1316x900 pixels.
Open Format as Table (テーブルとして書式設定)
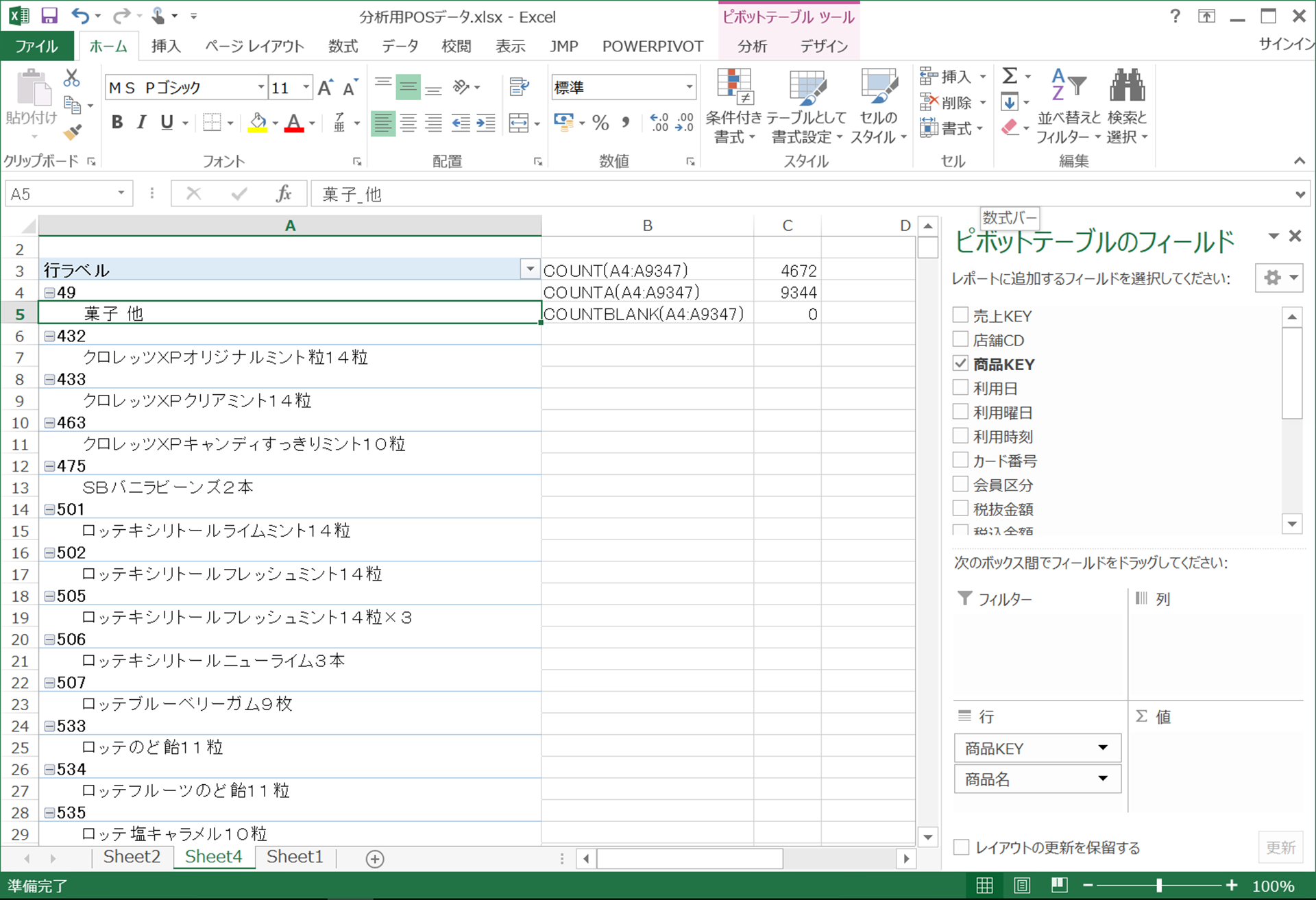click(807, 107)
